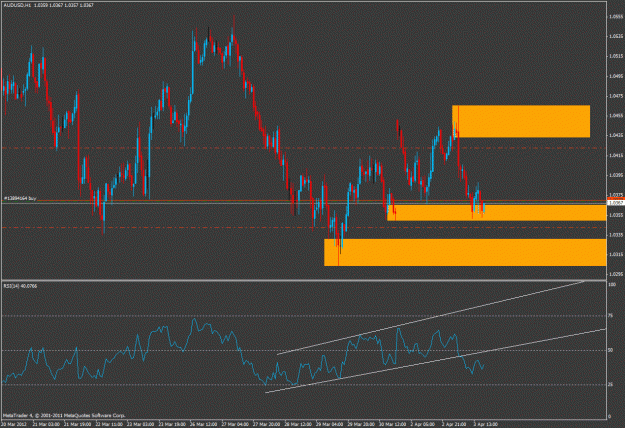625x428 pixels.
Task: Select the upper orange rectangle zone near 1.0455
Action: pyautogui.click(x=521, y=122)
